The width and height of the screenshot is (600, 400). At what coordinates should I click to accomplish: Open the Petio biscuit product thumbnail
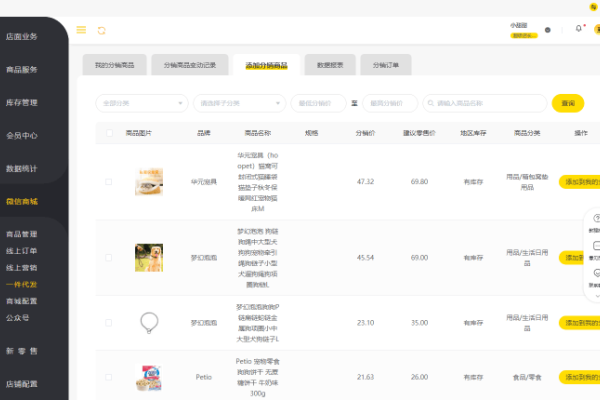coord(149,377)
